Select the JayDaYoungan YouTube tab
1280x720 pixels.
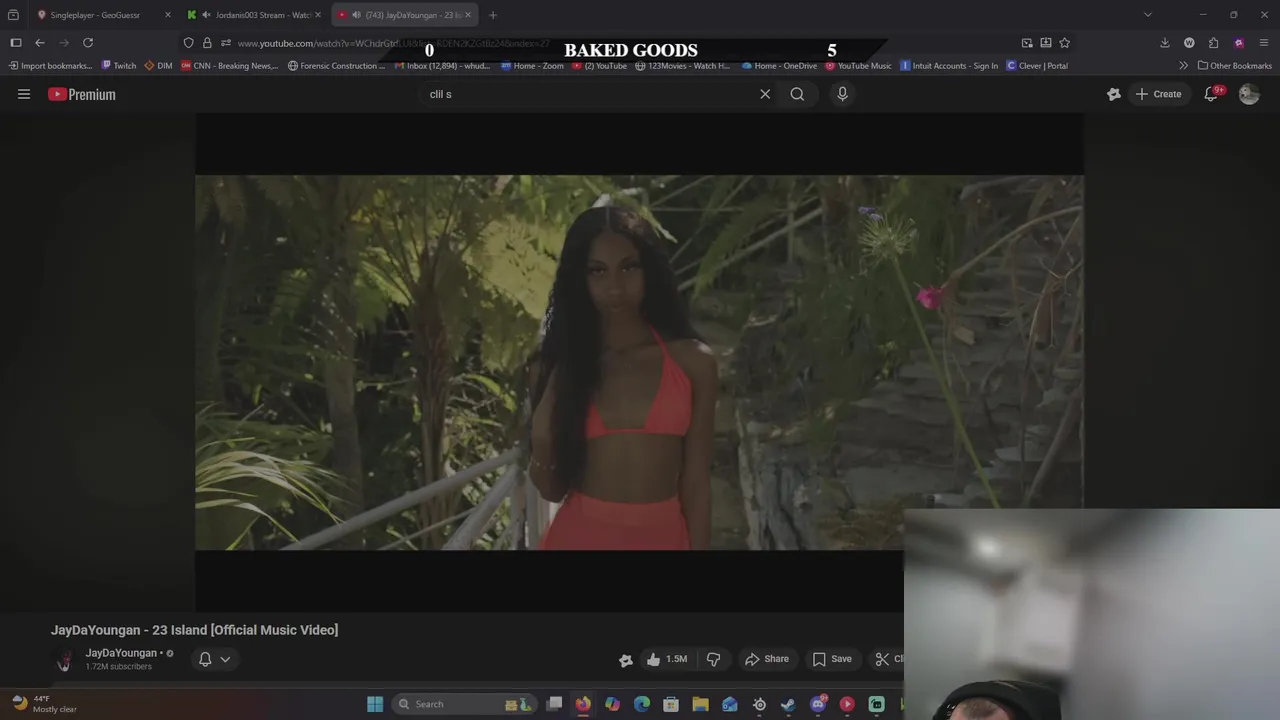(405, 15)
